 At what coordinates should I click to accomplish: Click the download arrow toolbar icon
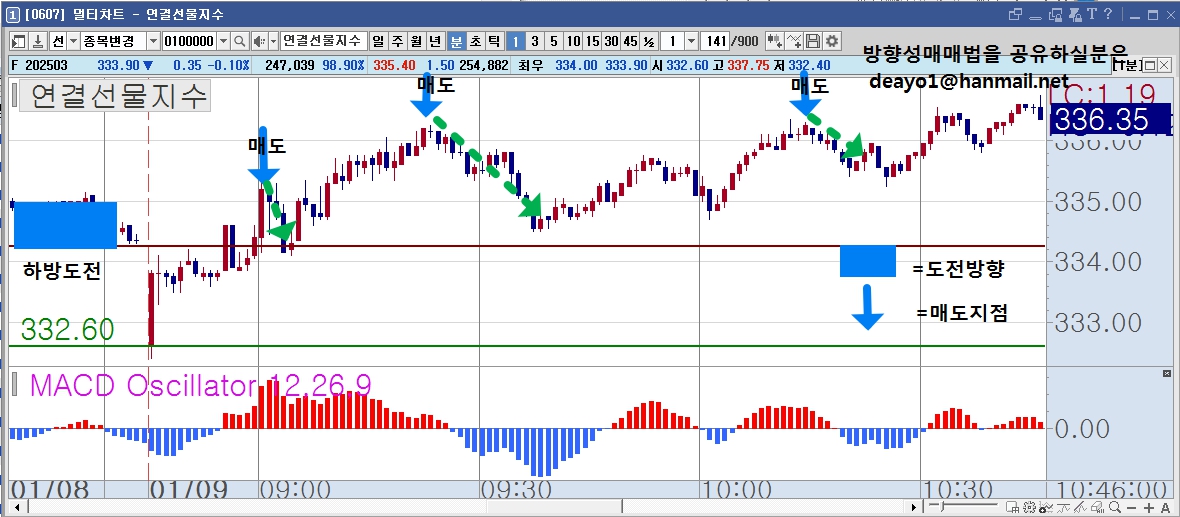pos(37,41)
